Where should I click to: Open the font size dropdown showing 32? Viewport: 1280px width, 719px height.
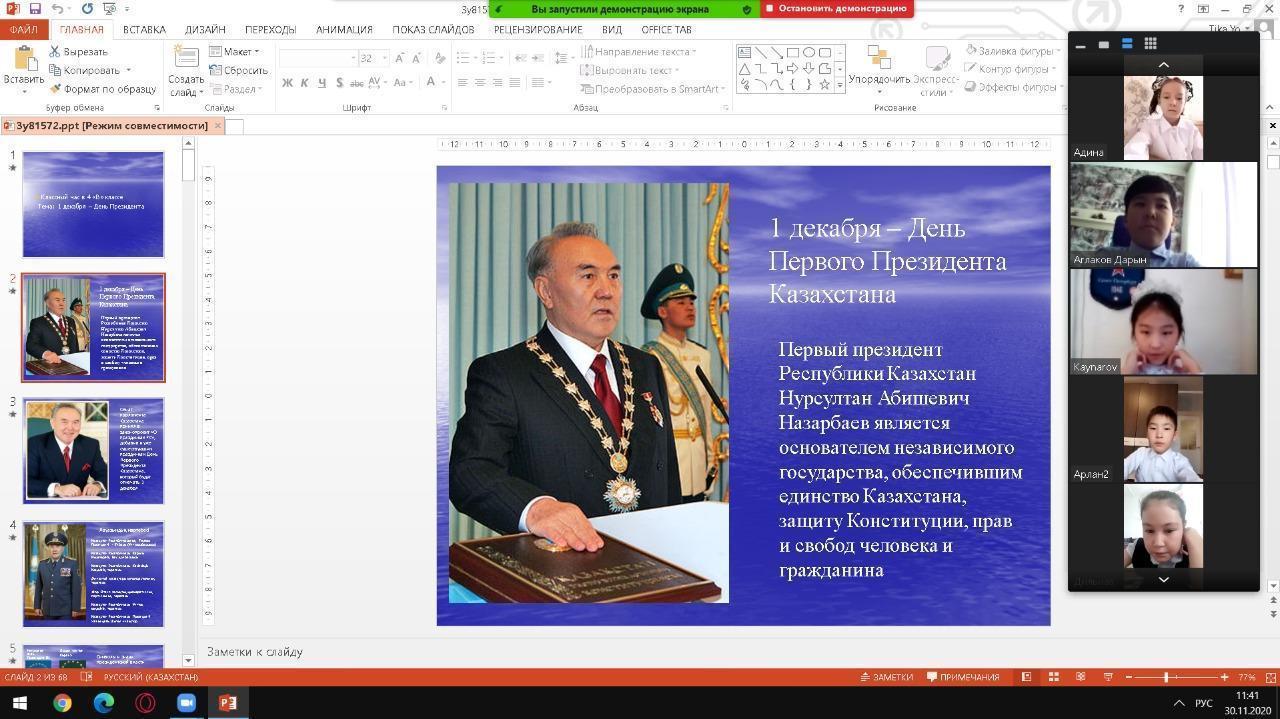tap(383, 58)
